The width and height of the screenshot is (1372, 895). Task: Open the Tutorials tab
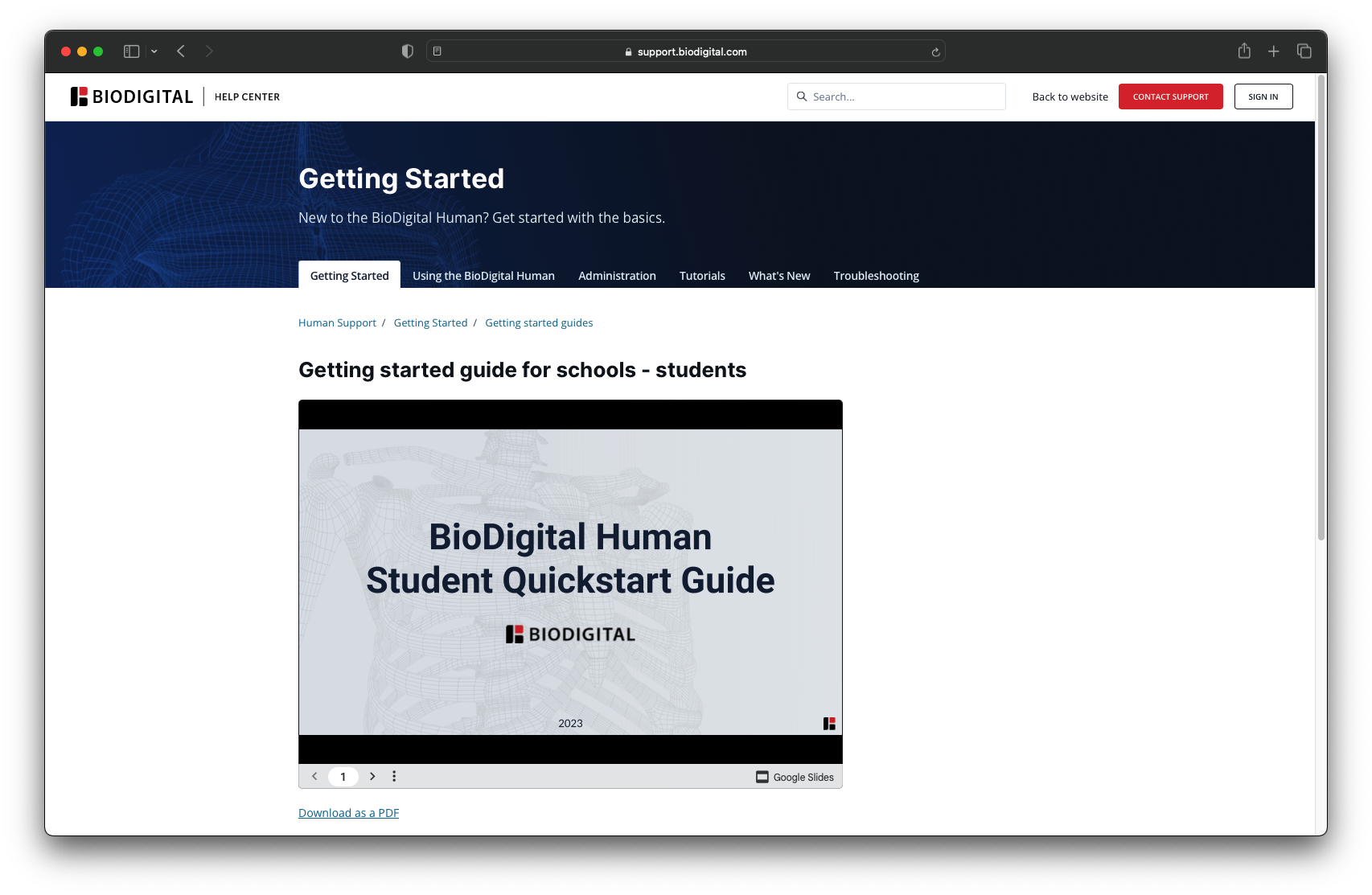click(x=702, y=275)
